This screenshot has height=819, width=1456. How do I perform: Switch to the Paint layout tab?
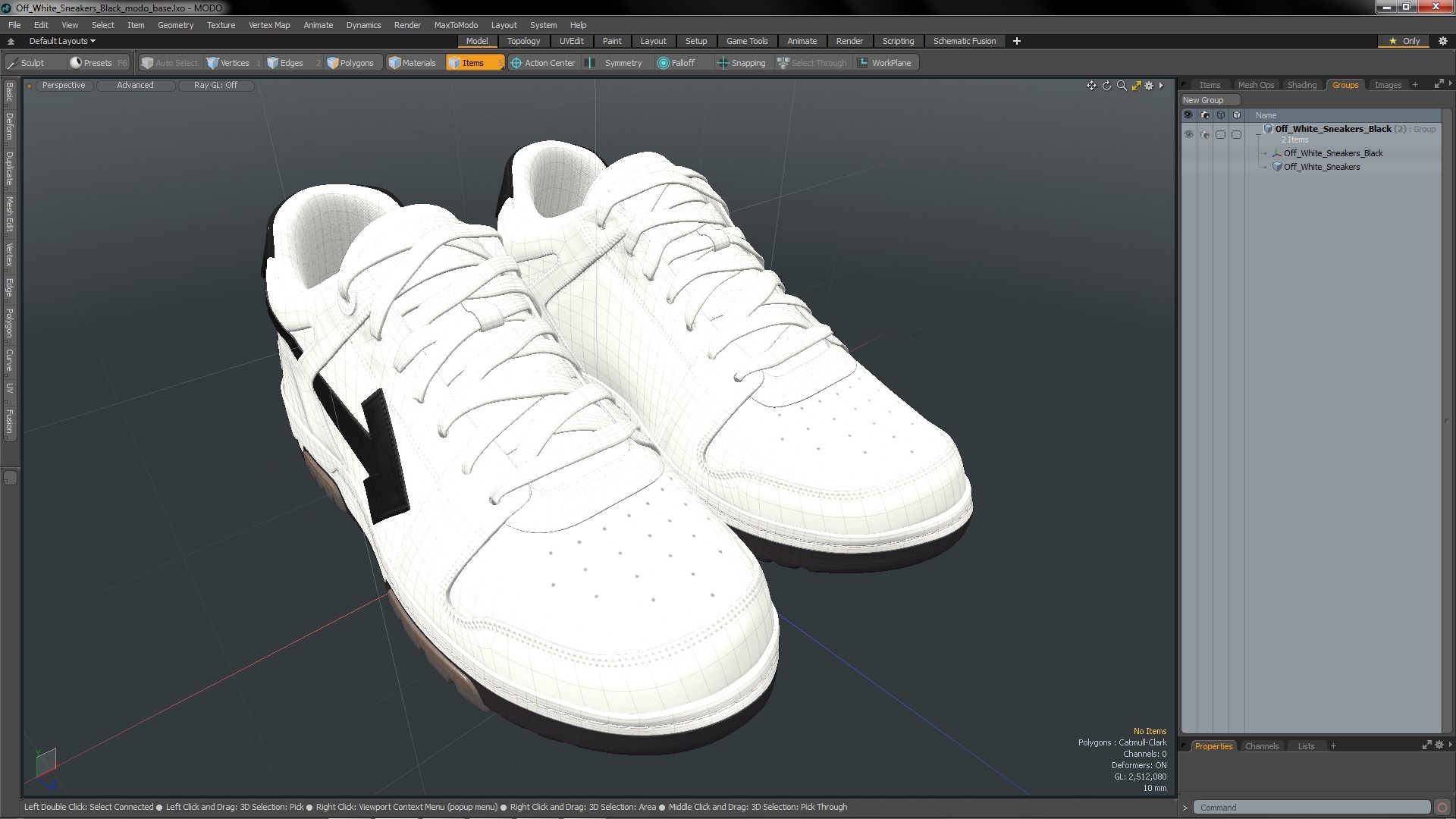pos(612,41)
